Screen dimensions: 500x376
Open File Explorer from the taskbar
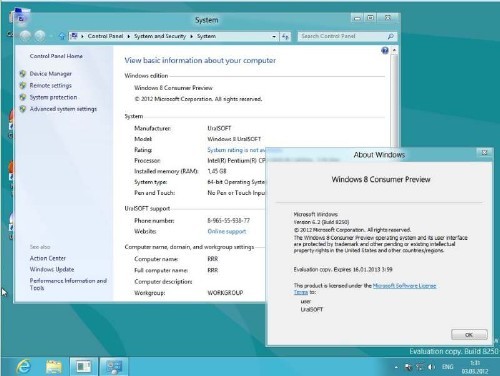tap(54, 367)
